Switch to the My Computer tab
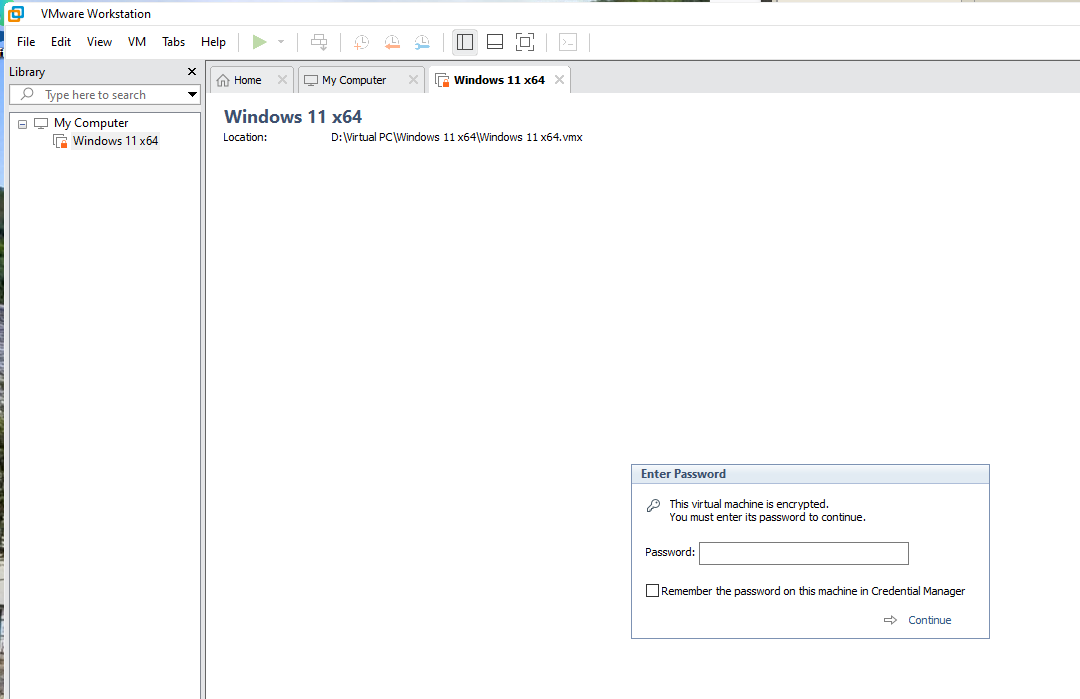The image size is (1080, 699). pos(354,80)
